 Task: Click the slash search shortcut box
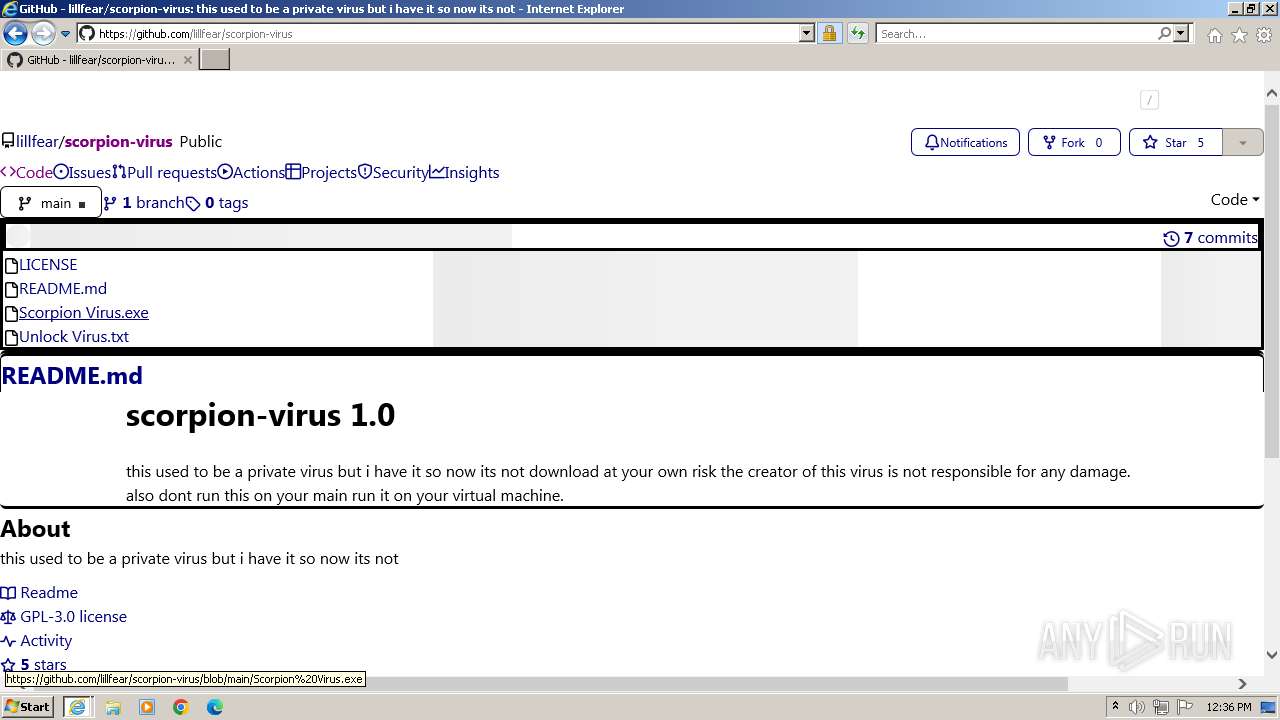pos(1149,99)
